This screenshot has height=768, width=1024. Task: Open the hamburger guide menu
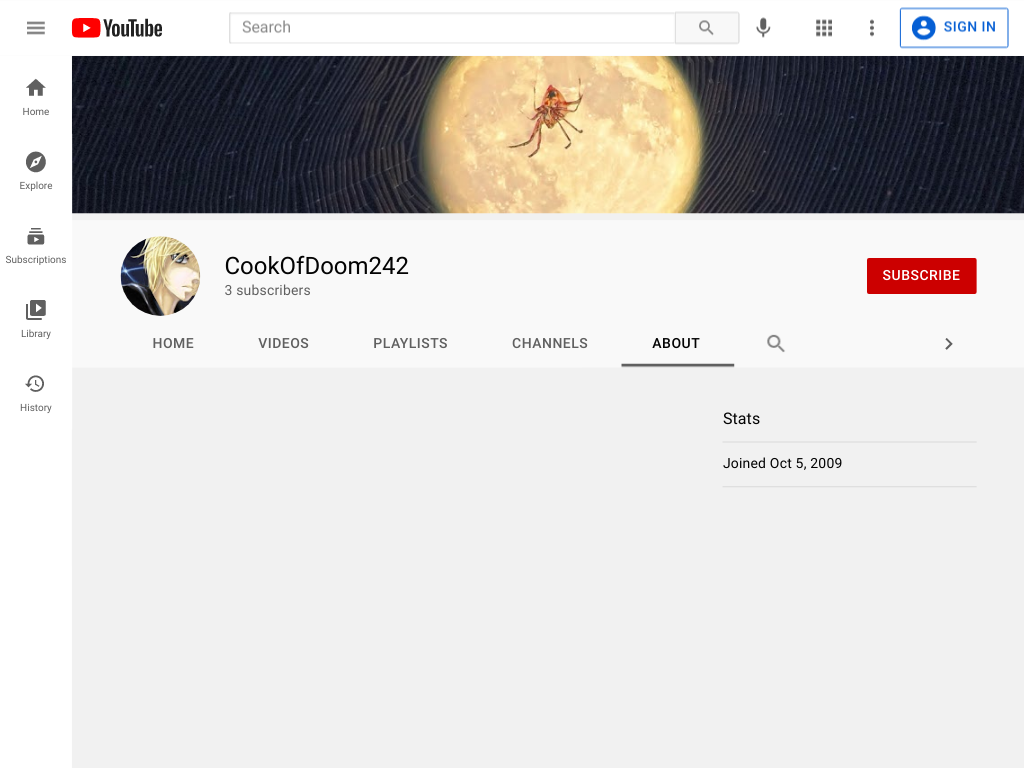(36, 27)
